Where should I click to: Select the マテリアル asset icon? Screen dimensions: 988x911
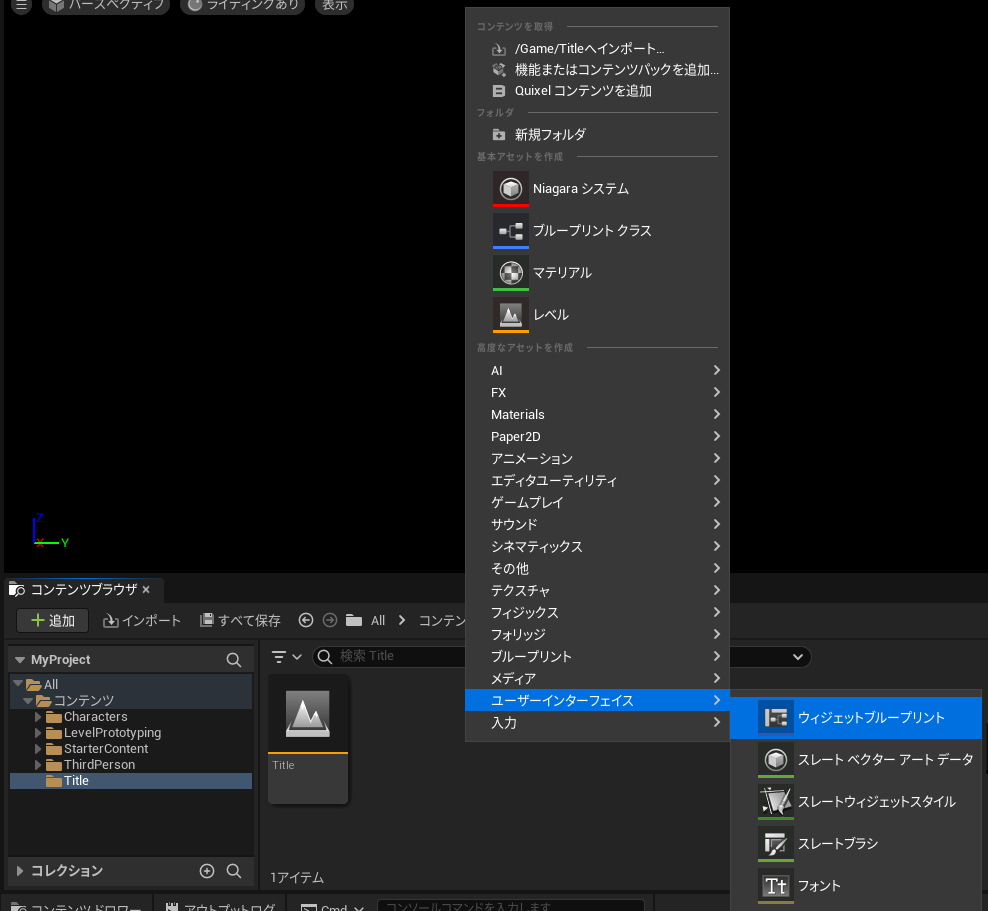click(510, 273)
